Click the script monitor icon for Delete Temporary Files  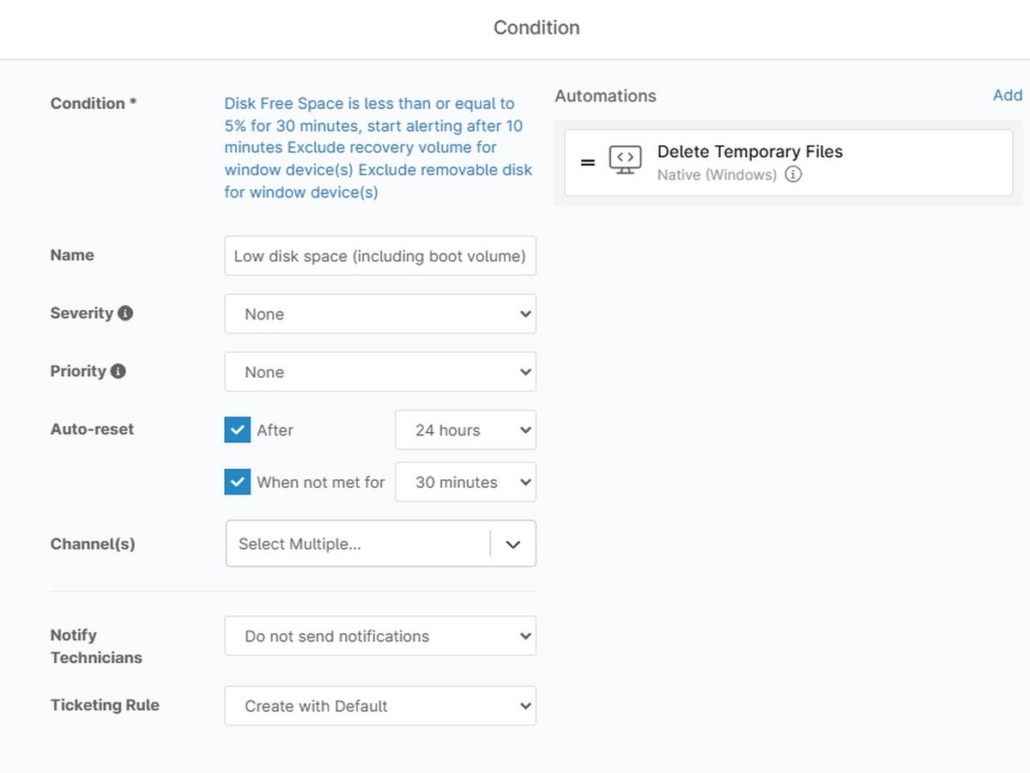tap(625, 161)
